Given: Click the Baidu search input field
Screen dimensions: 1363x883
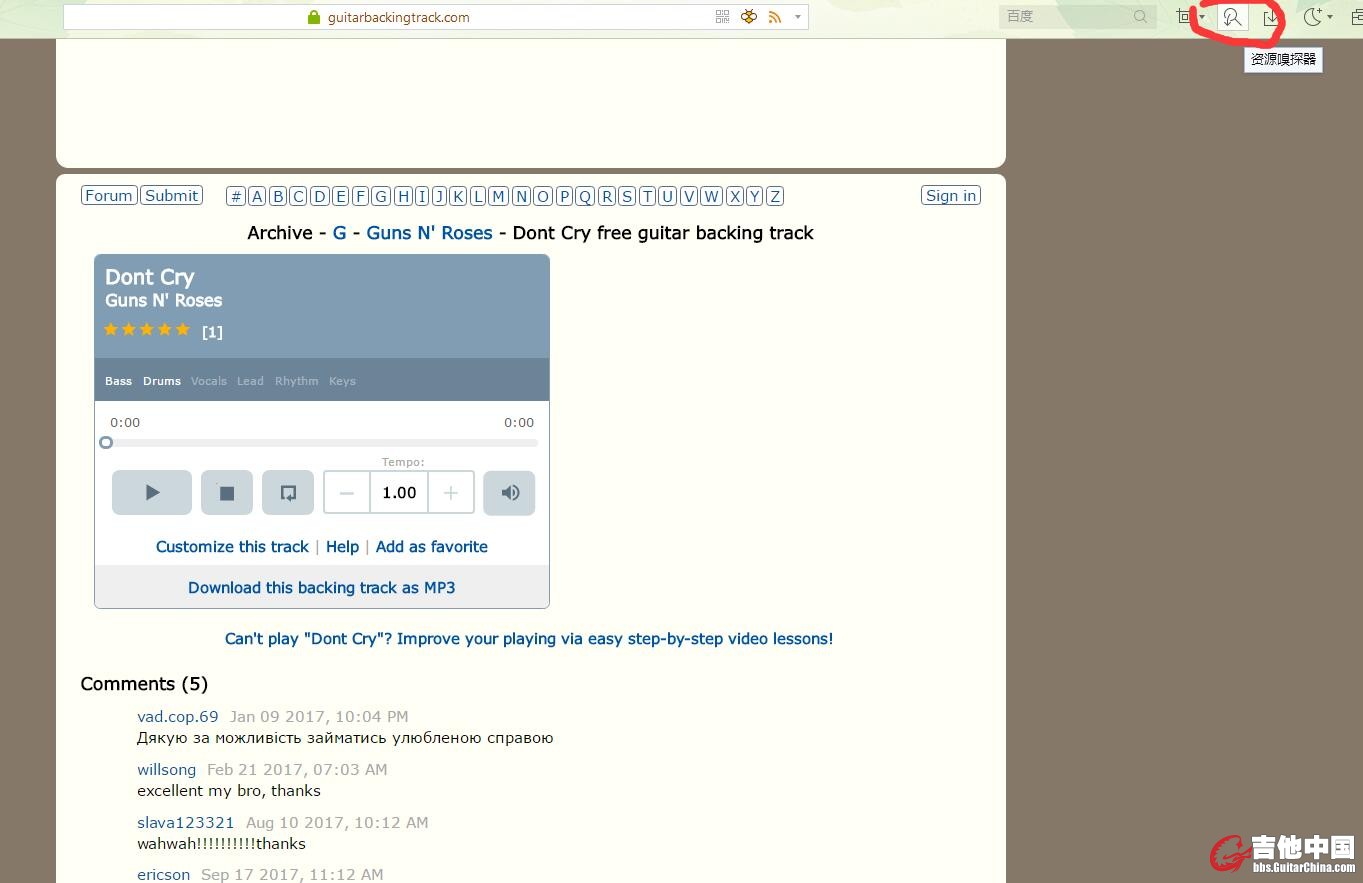Looking at the screenshot, I should pyautogui.click(x=1065, y=17).
